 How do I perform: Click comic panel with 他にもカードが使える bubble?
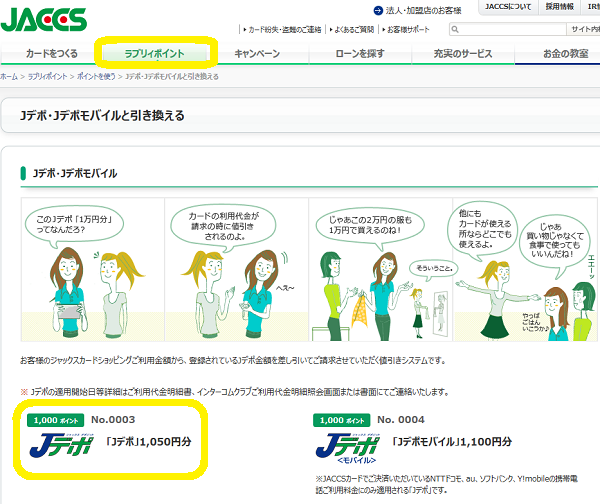(525, 269)
